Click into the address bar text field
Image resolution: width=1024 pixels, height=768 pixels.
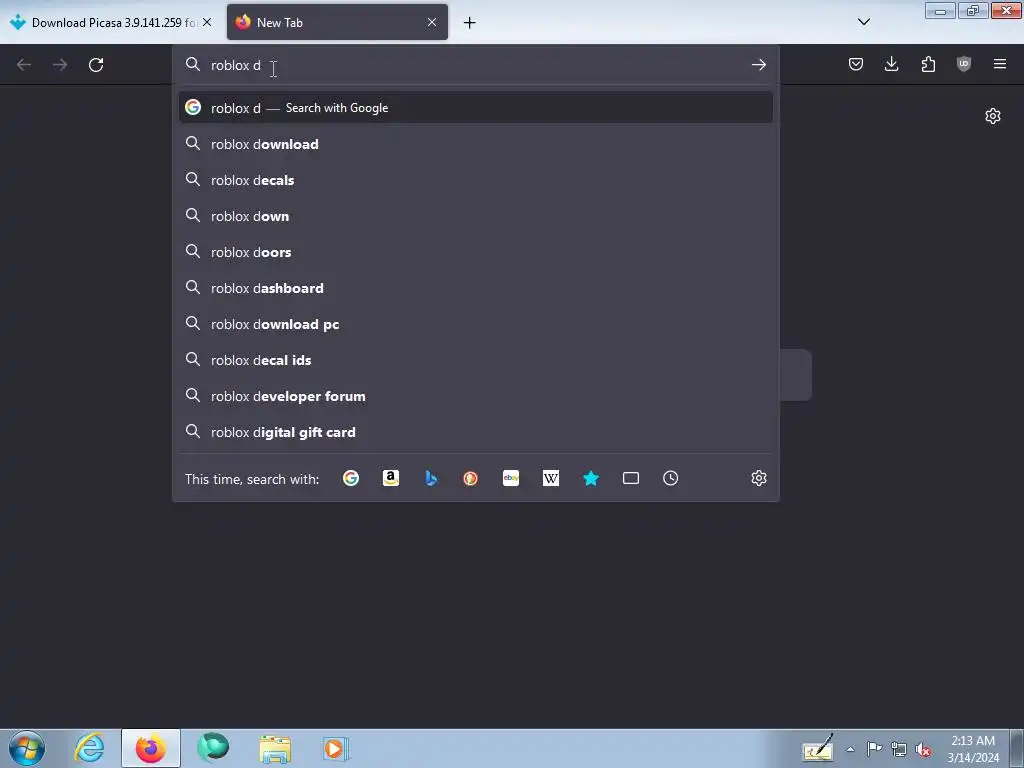point(477,65)
